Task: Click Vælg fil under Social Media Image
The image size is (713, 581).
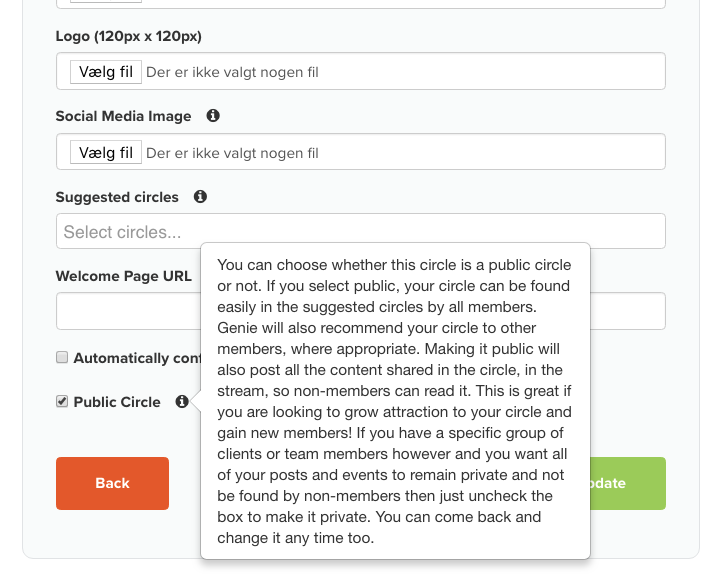Action: tap(105, 152)
